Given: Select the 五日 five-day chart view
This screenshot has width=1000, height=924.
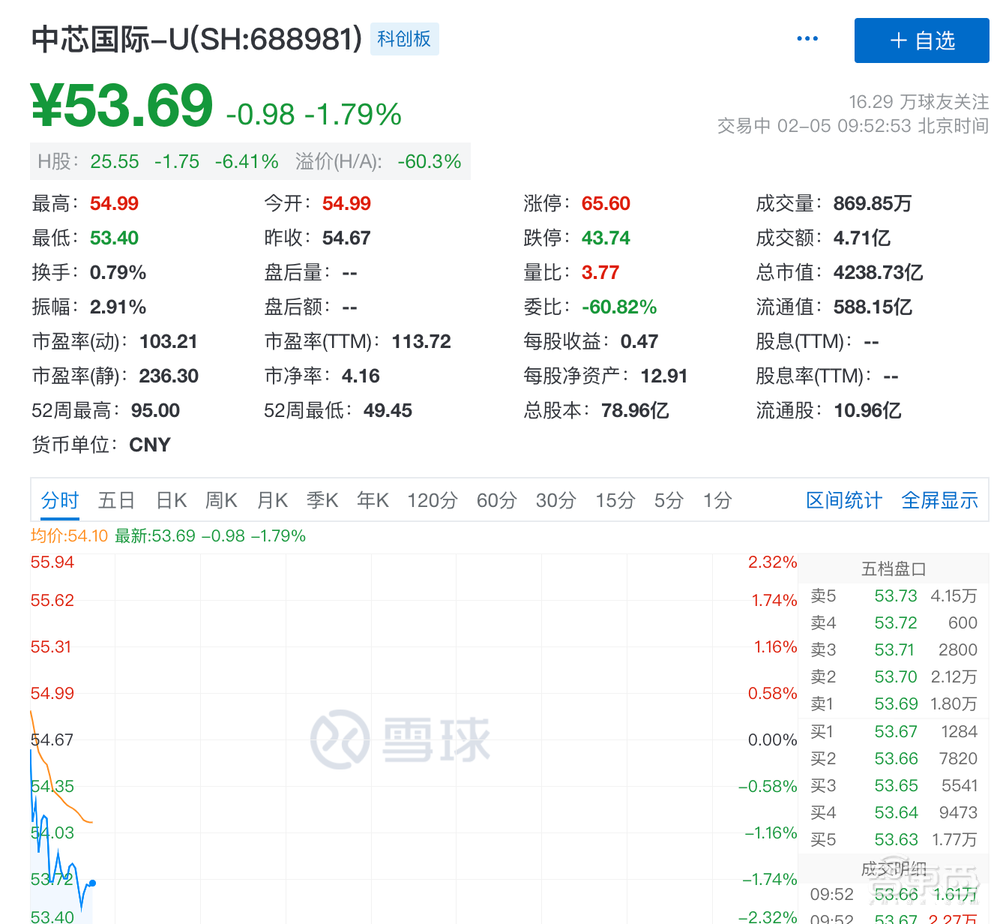Looking at the screenshot, I should pyautogui.click(x=115, y=500).
